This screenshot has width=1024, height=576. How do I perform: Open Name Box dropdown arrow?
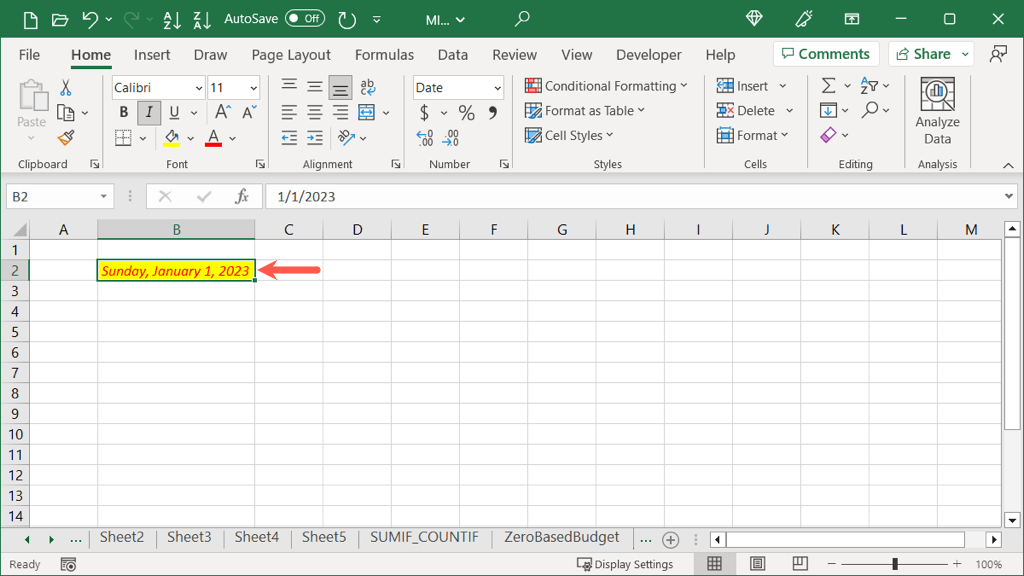(103, 197)
